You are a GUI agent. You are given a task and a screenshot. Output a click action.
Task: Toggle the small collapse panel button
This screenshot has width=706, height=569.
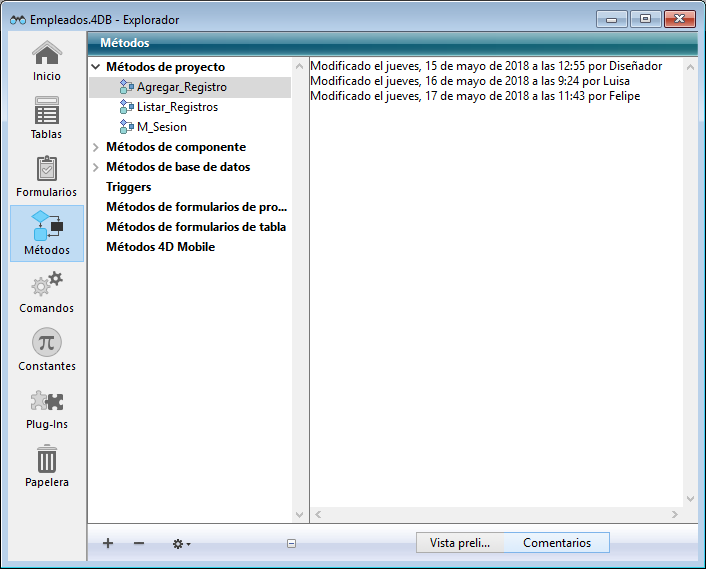(291, 544)
